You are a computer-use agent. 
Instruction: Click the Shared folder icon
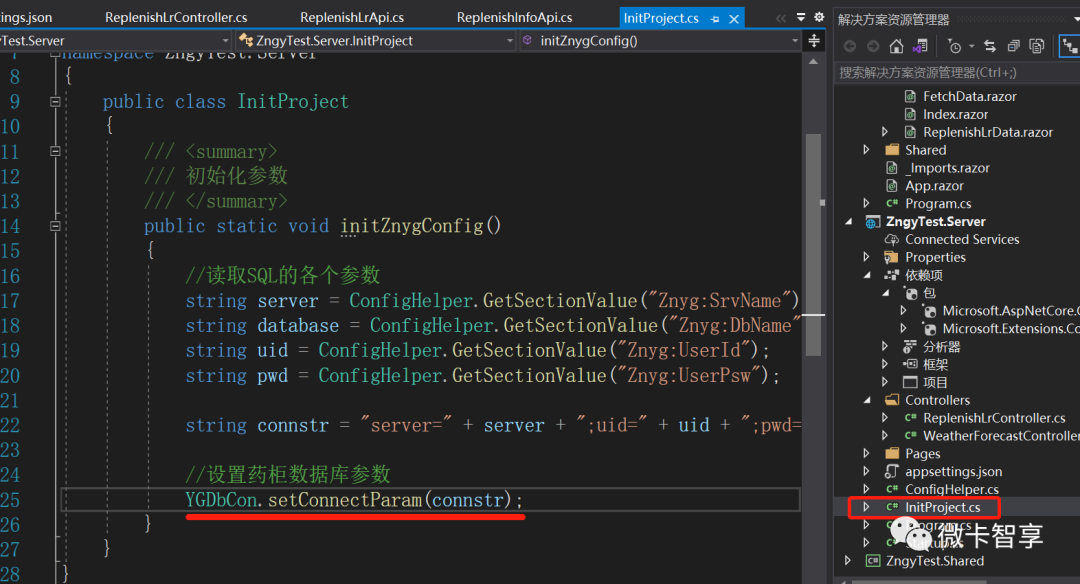click(x=892, y=149)
